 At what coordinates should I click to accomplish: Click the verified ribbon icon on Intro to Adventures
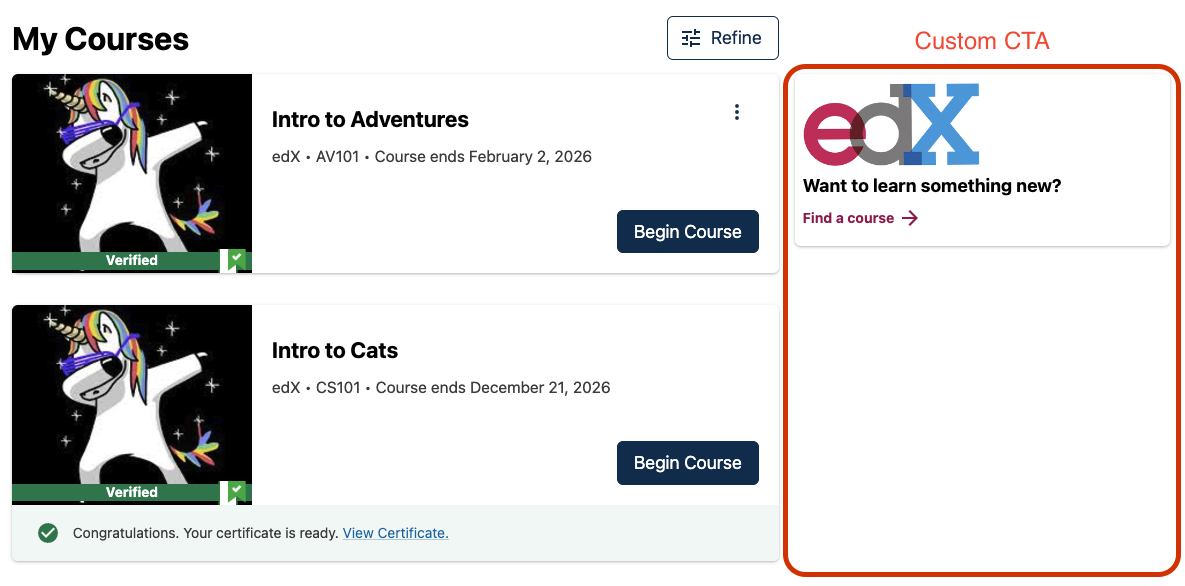(x=236, y=260)
